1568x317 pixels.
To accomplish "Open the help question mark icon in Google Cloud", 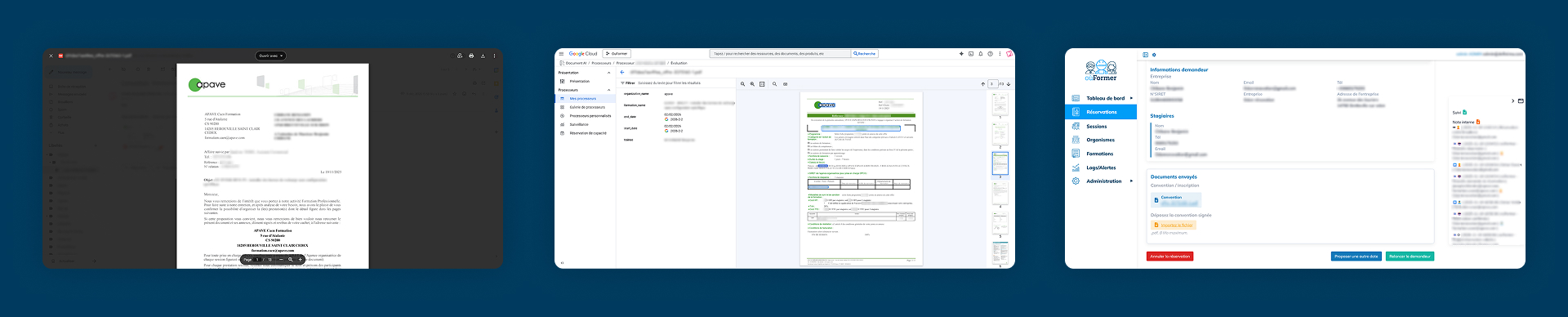I will (990, 54).
